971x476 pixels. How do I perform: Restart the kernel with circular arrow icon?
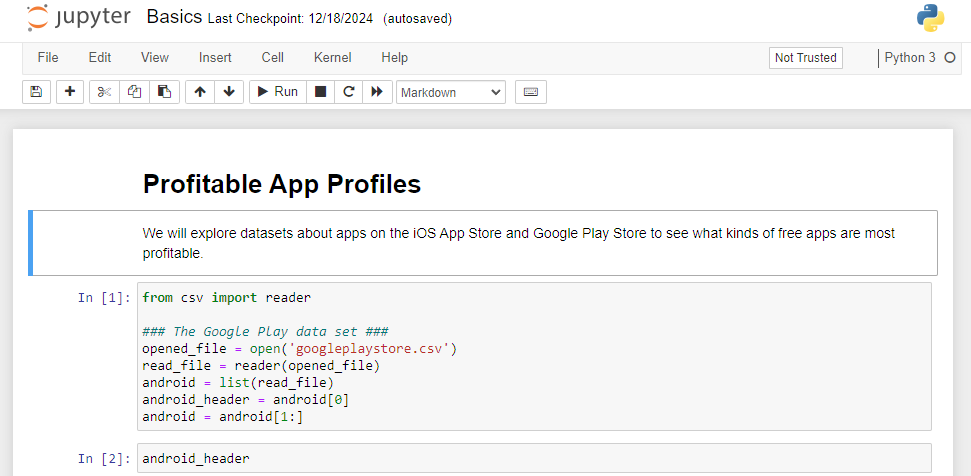click(348, 92)
